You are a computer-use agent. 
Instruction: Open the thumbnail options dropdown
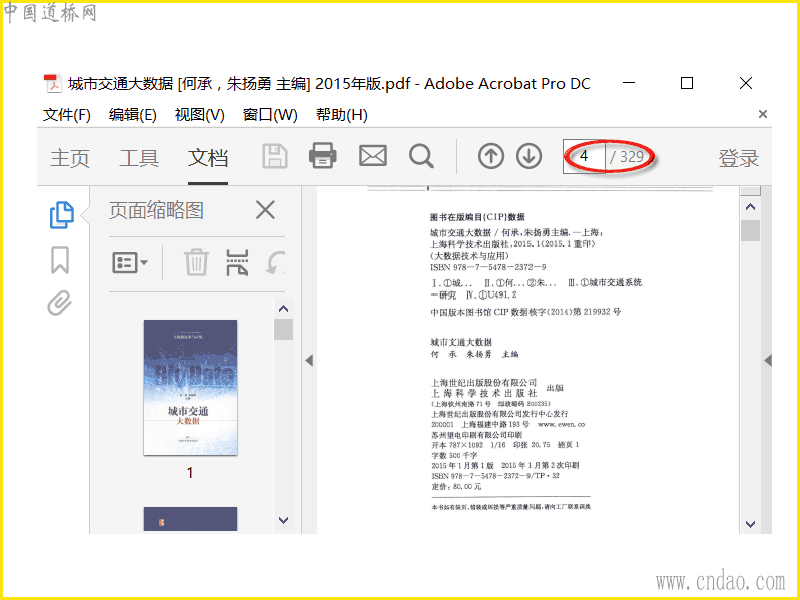(130, 263)
